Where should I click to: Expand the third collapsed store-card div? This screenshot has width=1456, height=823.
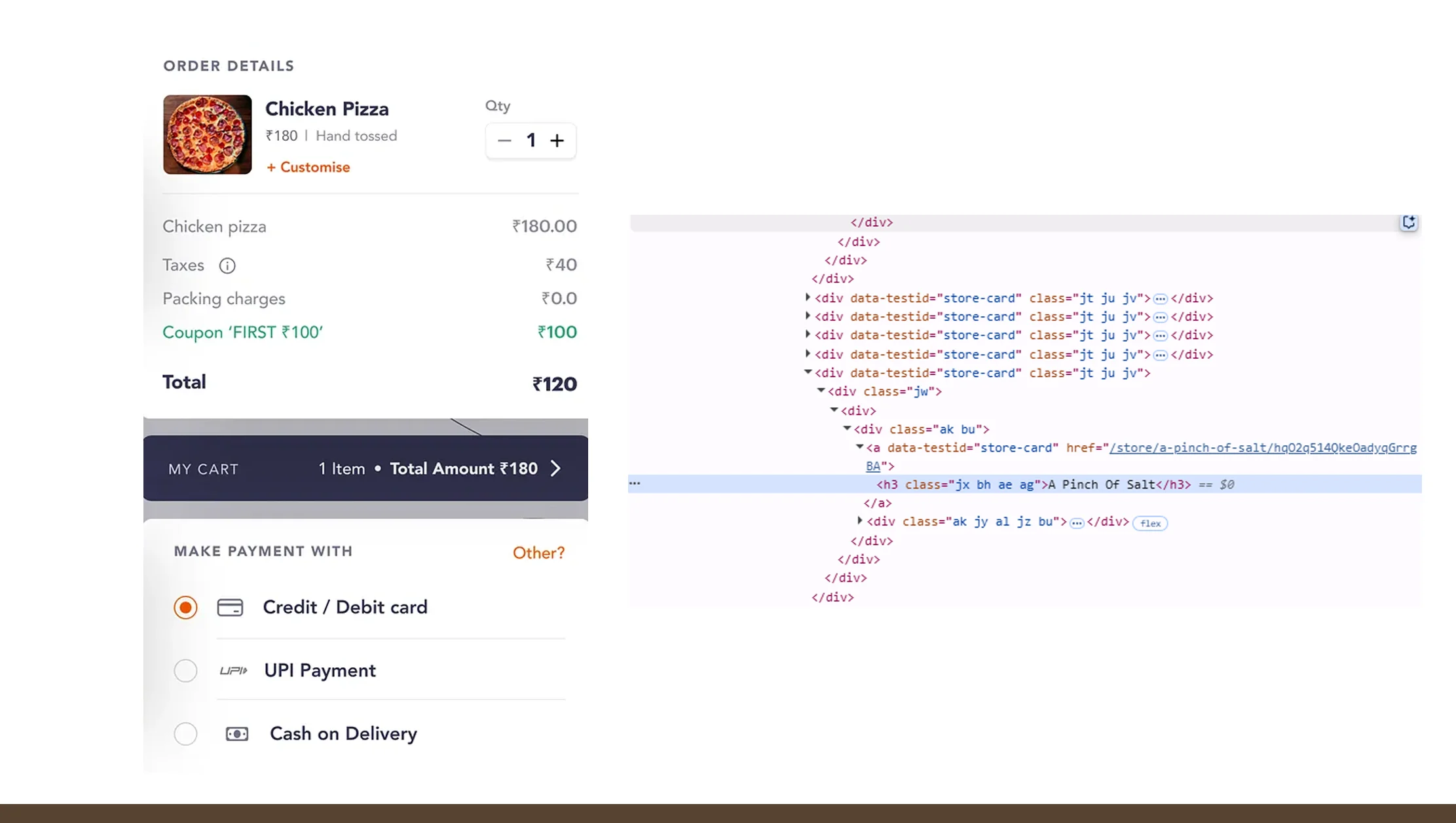(808, 335)
